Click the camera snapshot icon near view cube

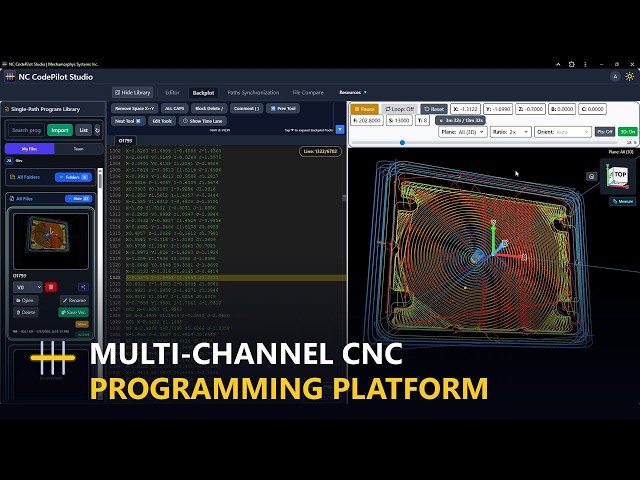[x=591, y=176]
